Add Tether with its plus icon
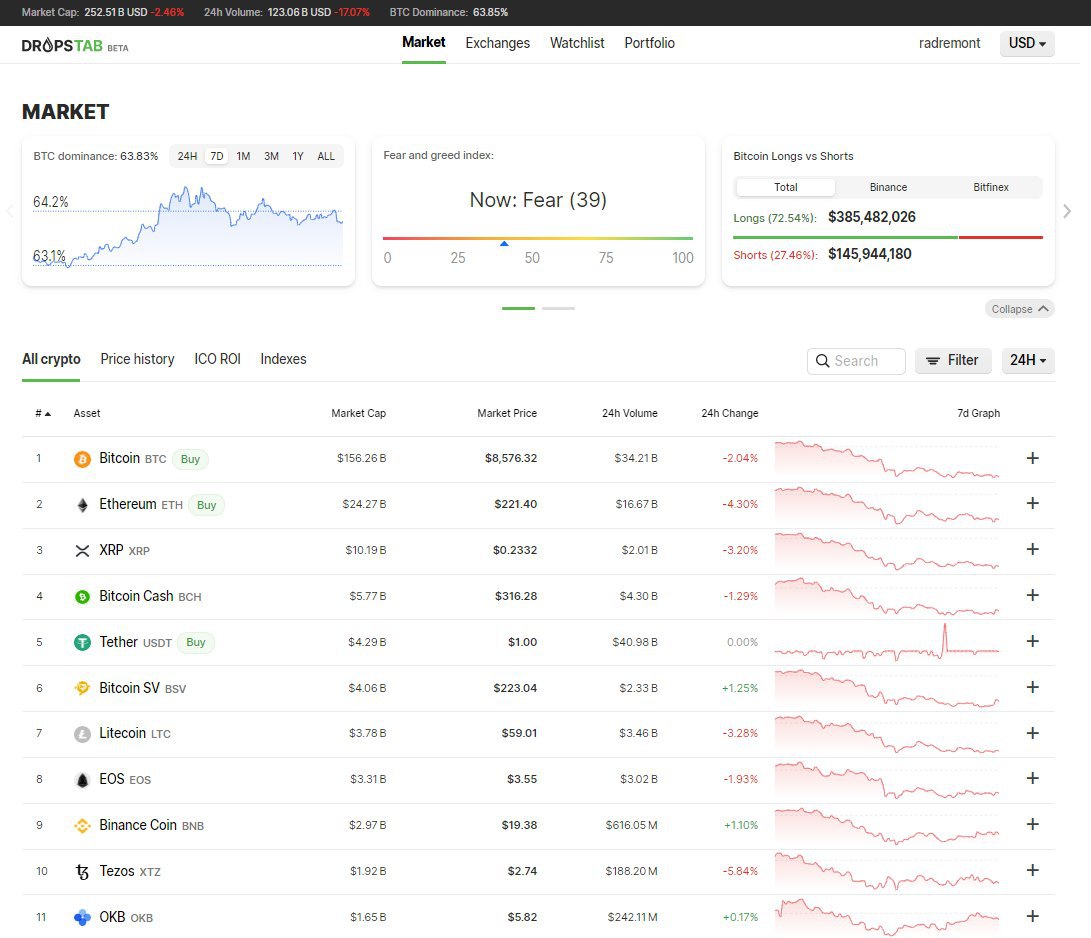Viewport: 1091px width, 938px height. pyautogui.click(x=1033, y=641)
